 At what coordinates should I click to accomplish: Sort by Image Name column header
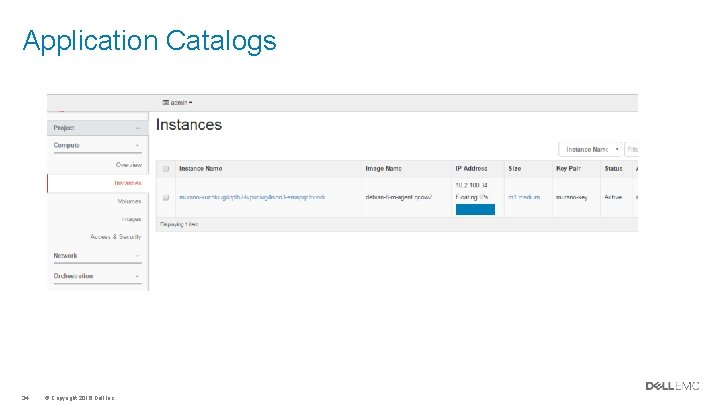coord(383,169)
